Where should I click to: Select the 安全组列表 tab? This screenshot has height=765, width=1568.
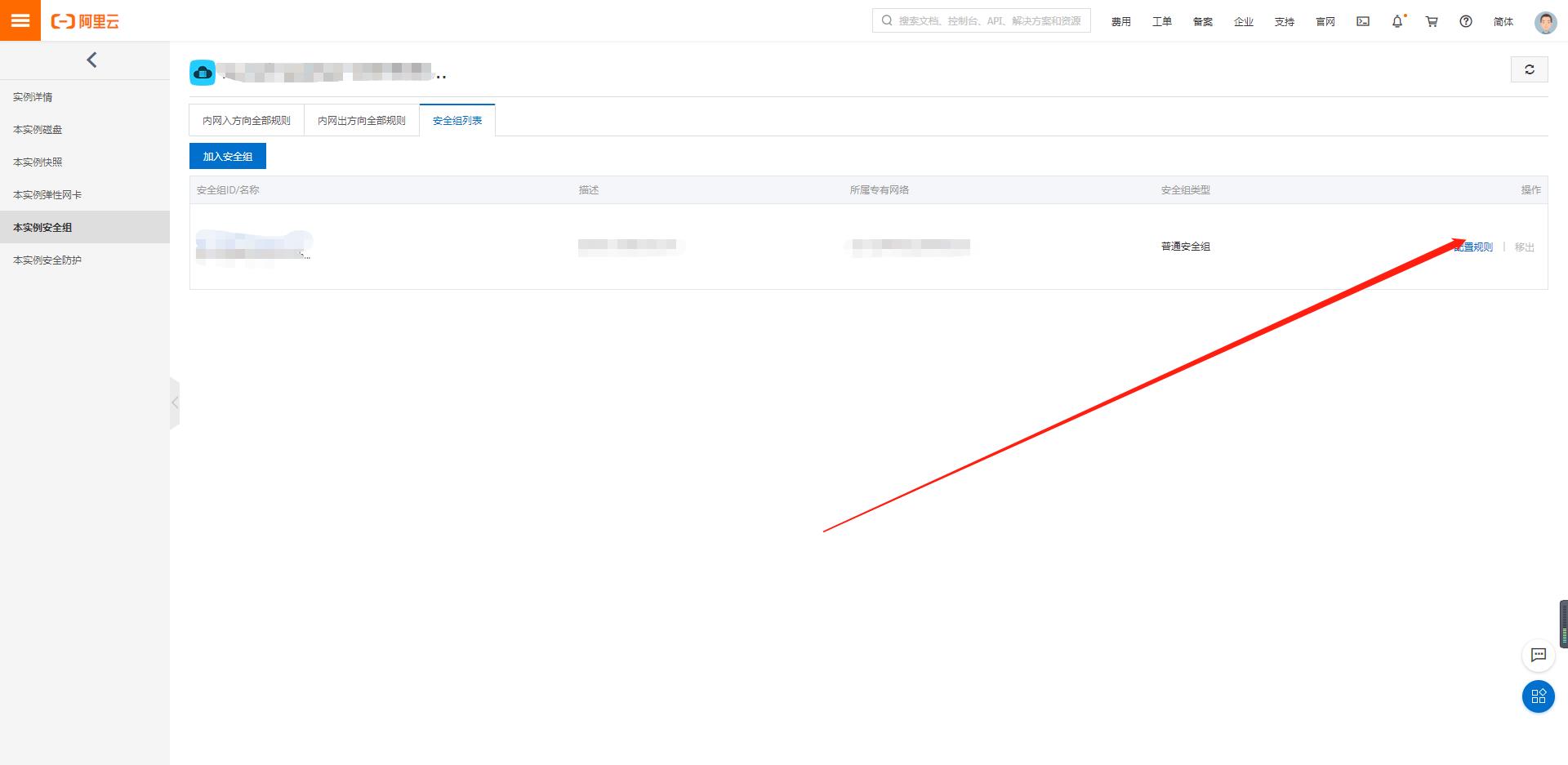click(x=457, y=120)
